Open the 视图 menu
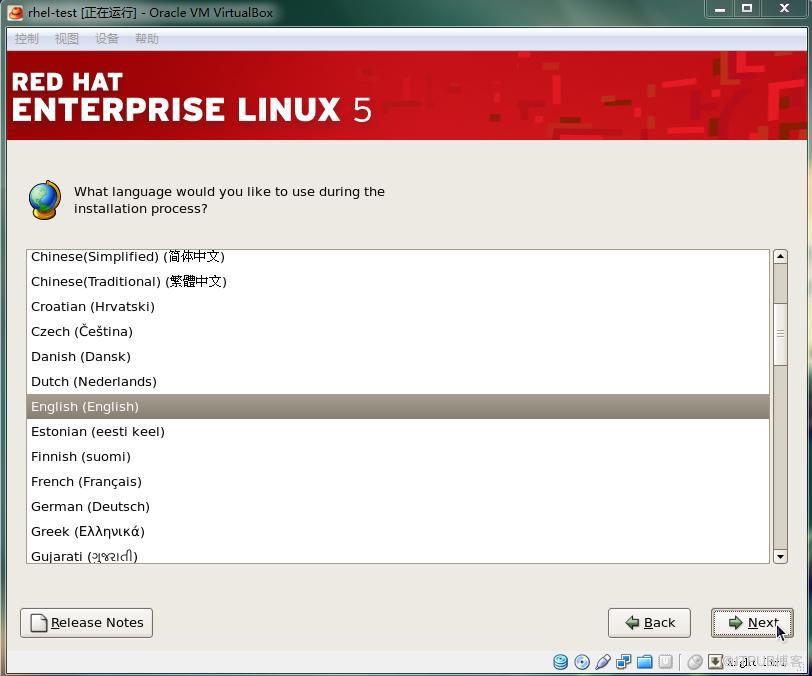 click(67, 39)
